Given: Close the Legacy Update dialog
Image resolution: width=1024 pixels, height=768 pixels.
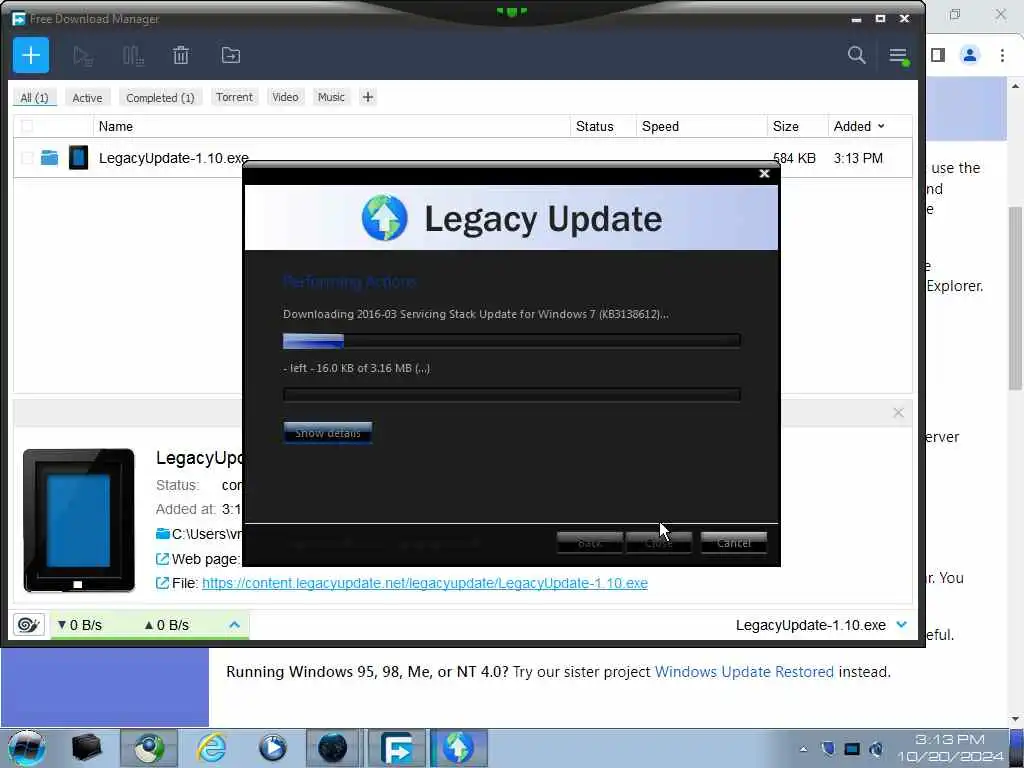Looking at the screenshot, I should 764,174.
